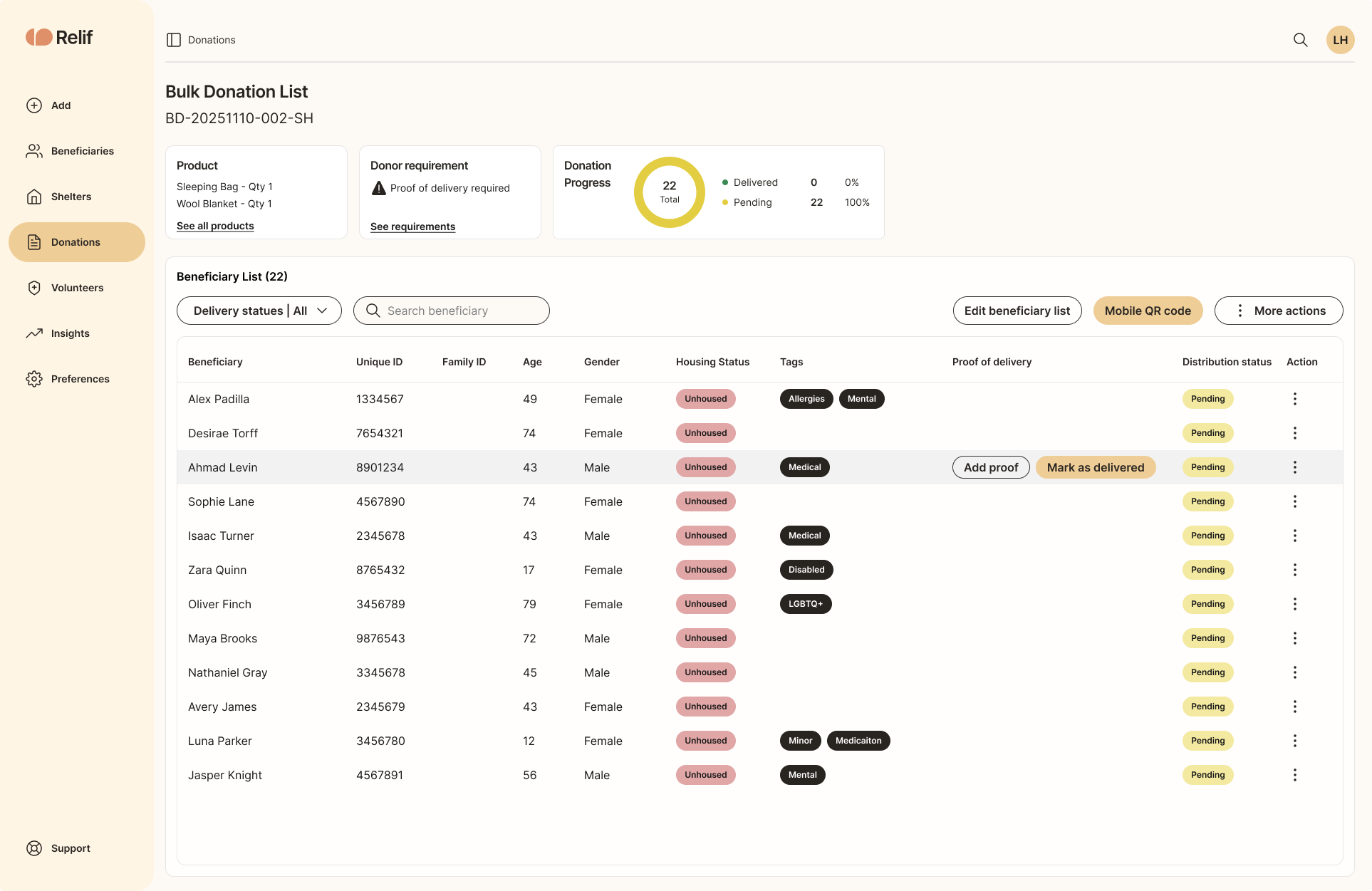Open row actions for Sophie Lane

click(1295, 501)
